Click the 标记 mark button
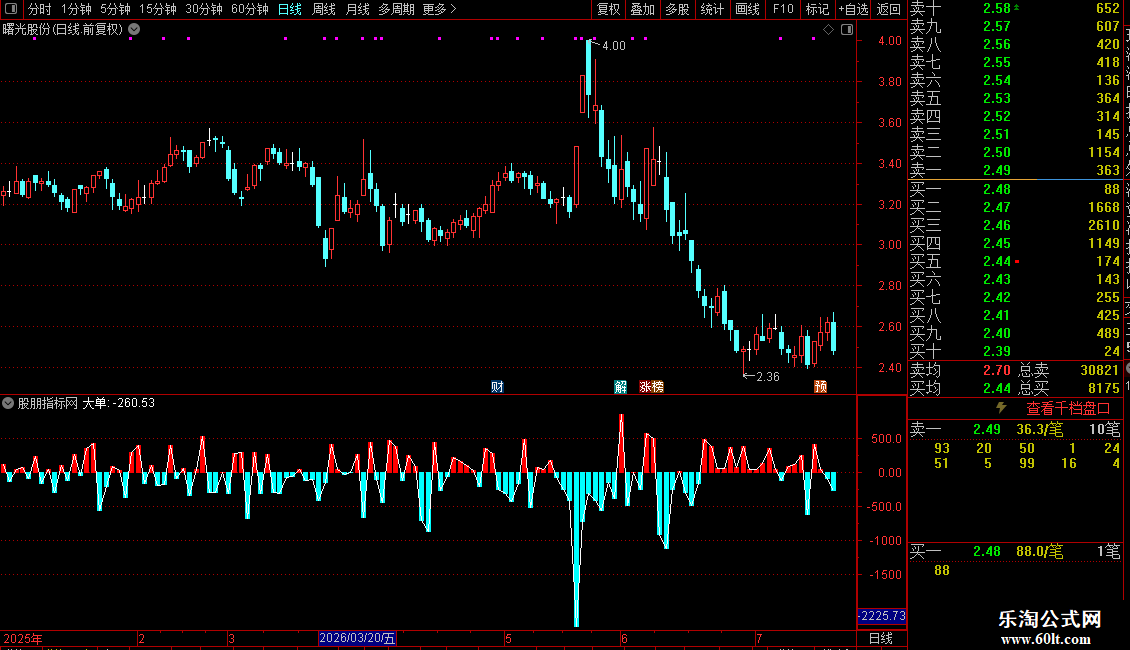 817,9
